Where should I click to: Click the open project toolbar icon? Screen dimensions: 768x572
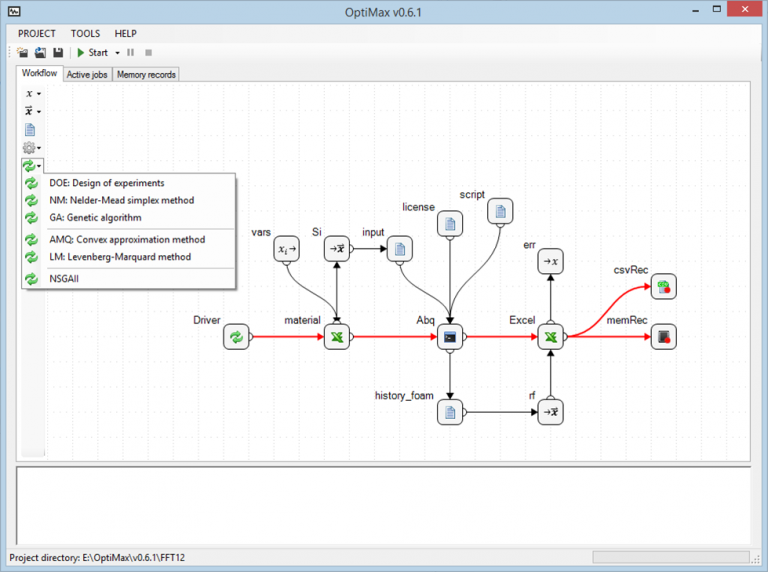40,52
